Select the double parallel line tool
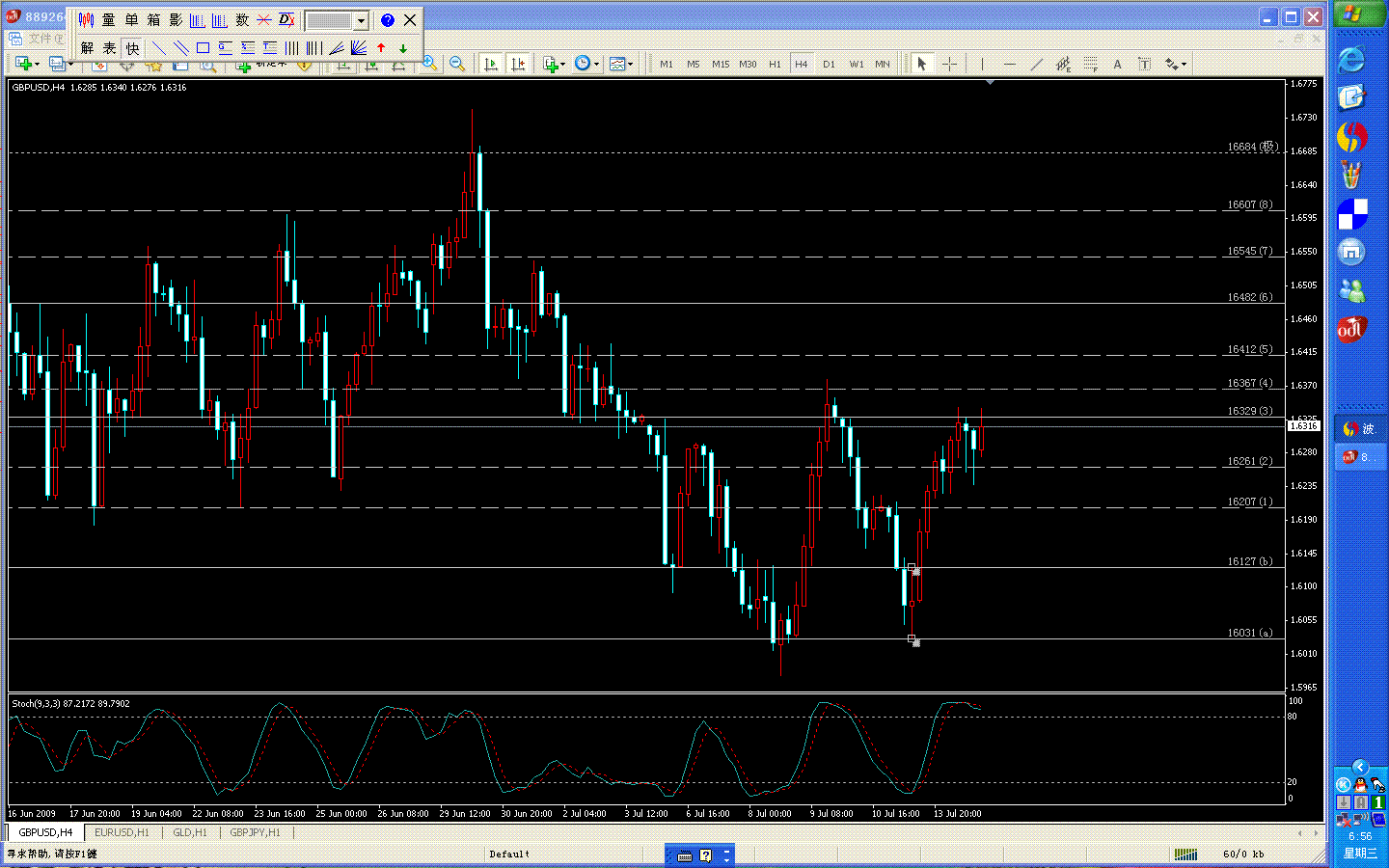The width and height of the screenshot is (1389, 868). point(181,48)
